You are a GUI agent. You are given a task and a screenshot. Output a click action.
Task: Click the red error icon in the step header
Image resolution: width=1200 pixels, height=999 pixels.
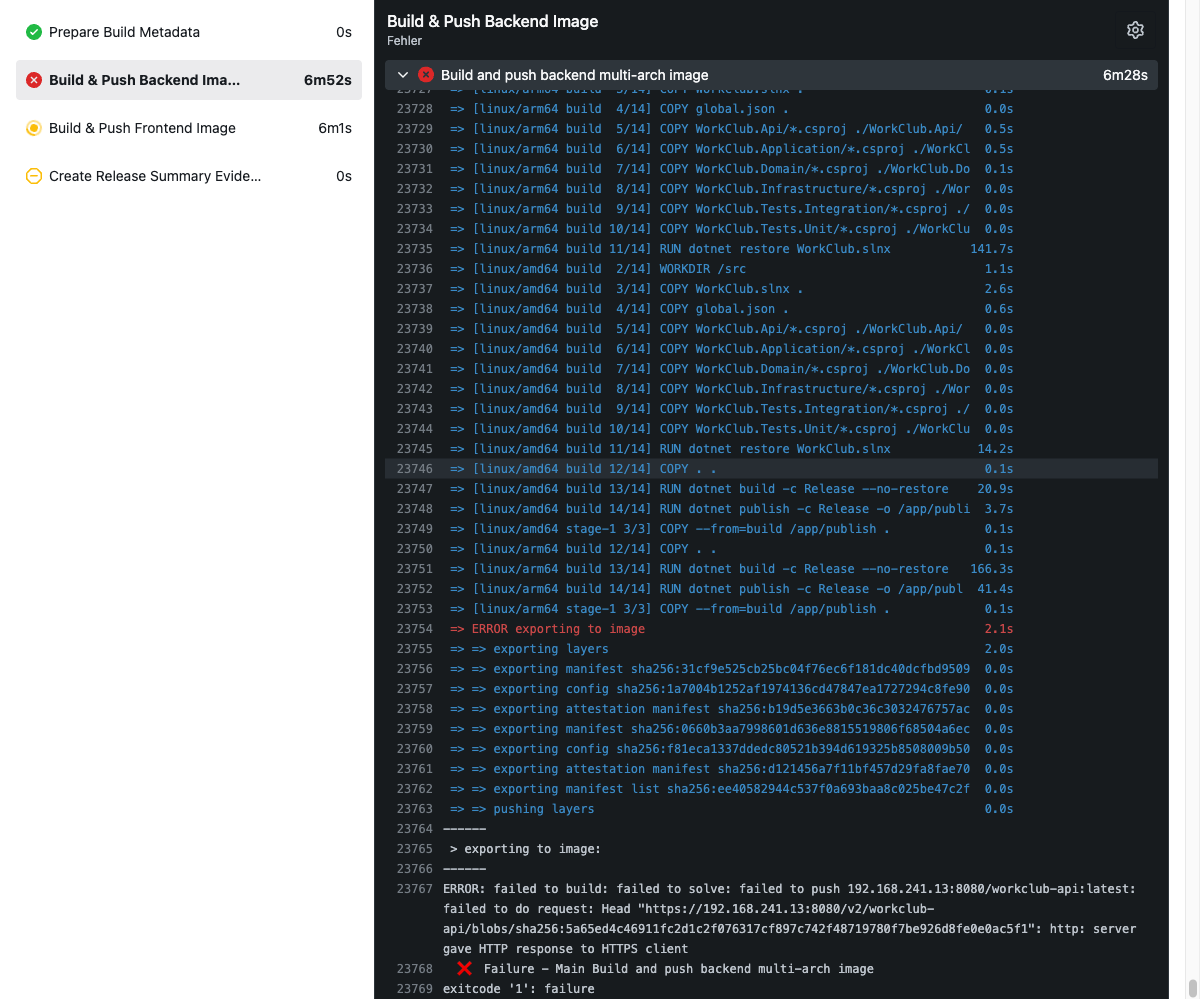click(x=426, y=75)
